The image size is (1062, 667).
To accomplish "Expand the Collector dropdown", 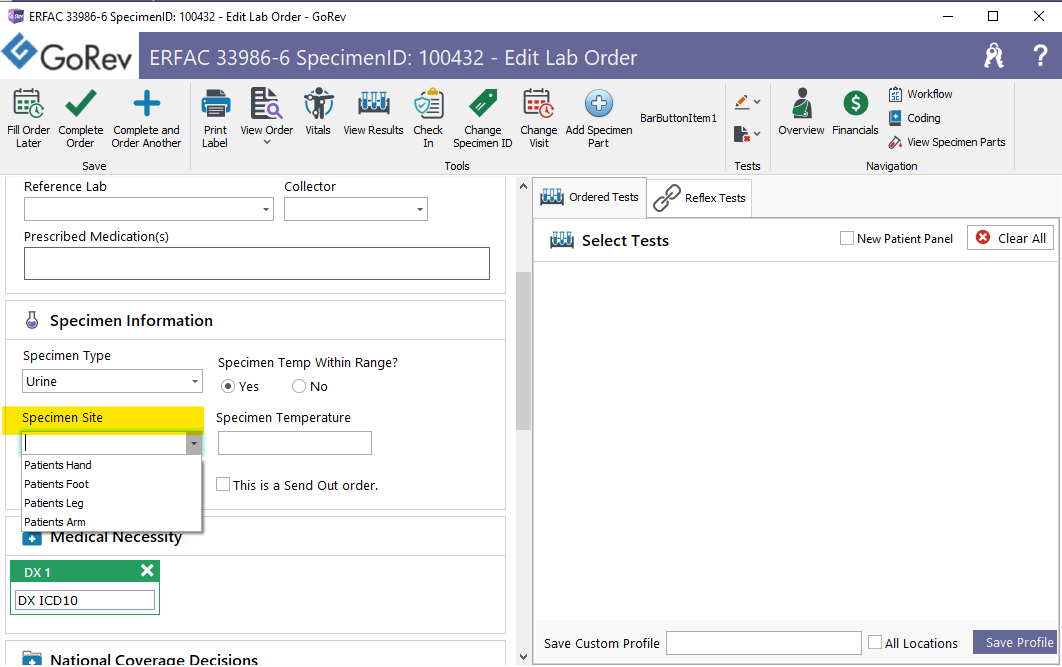I will 419,210.
